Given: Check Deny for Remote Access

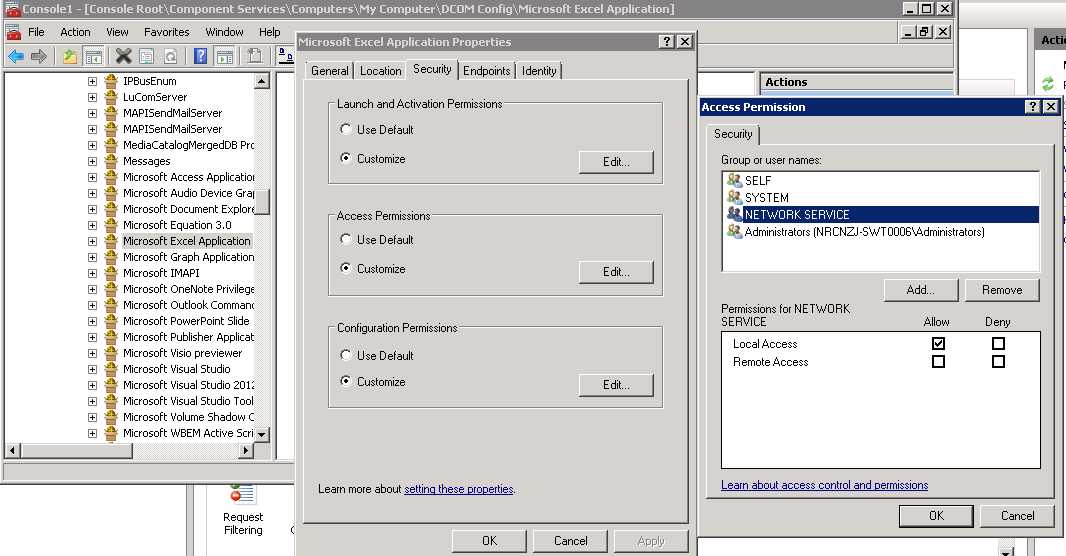Looking at the screenshot, I should click(x=998, y=362).
